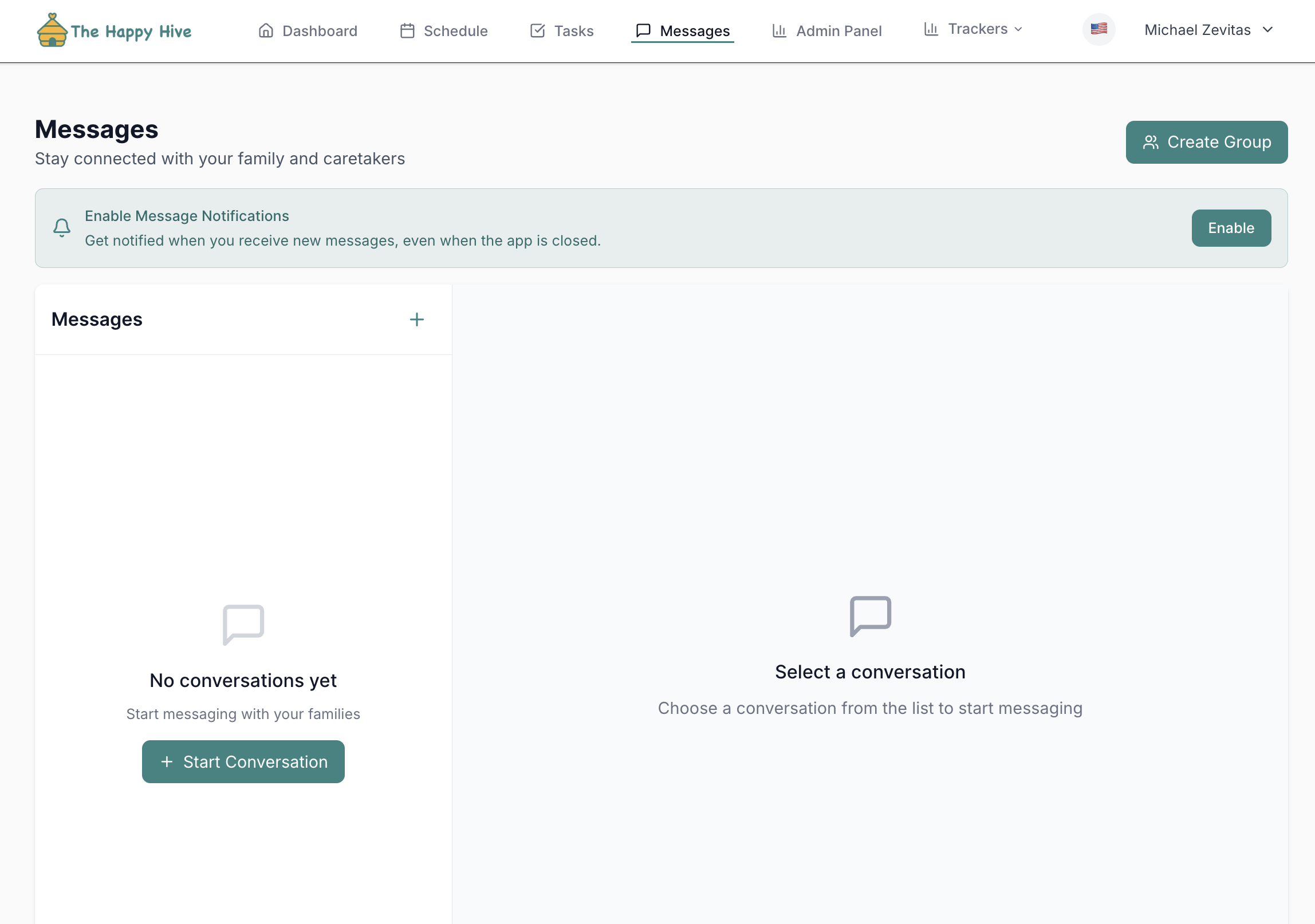Click the Tasks checkbox icon
1315x924 pixels.
tap(537, 30)
